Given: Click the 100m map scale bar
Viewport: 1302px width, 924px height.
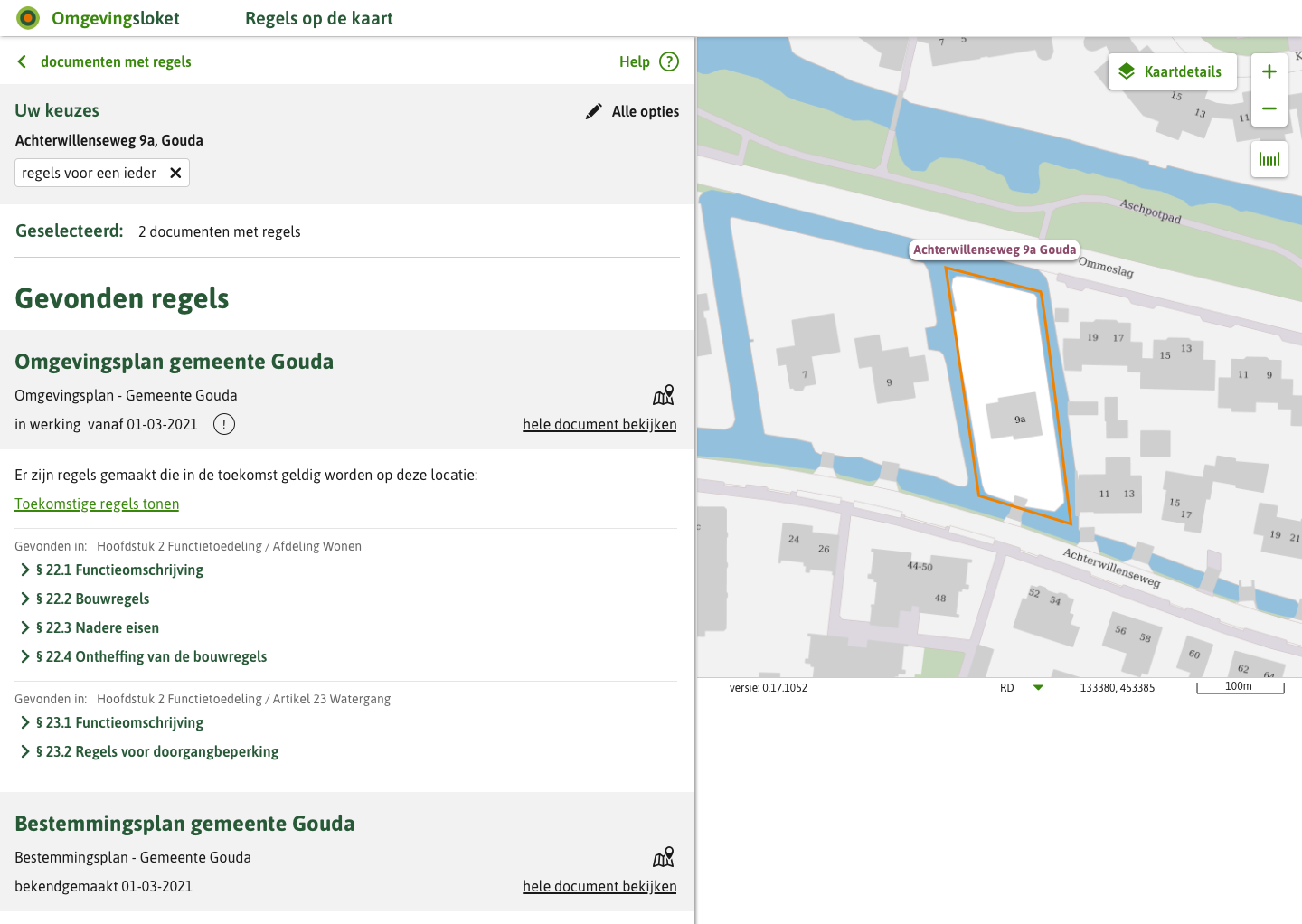Looking at the screenshot, I should coord(1240,686).
